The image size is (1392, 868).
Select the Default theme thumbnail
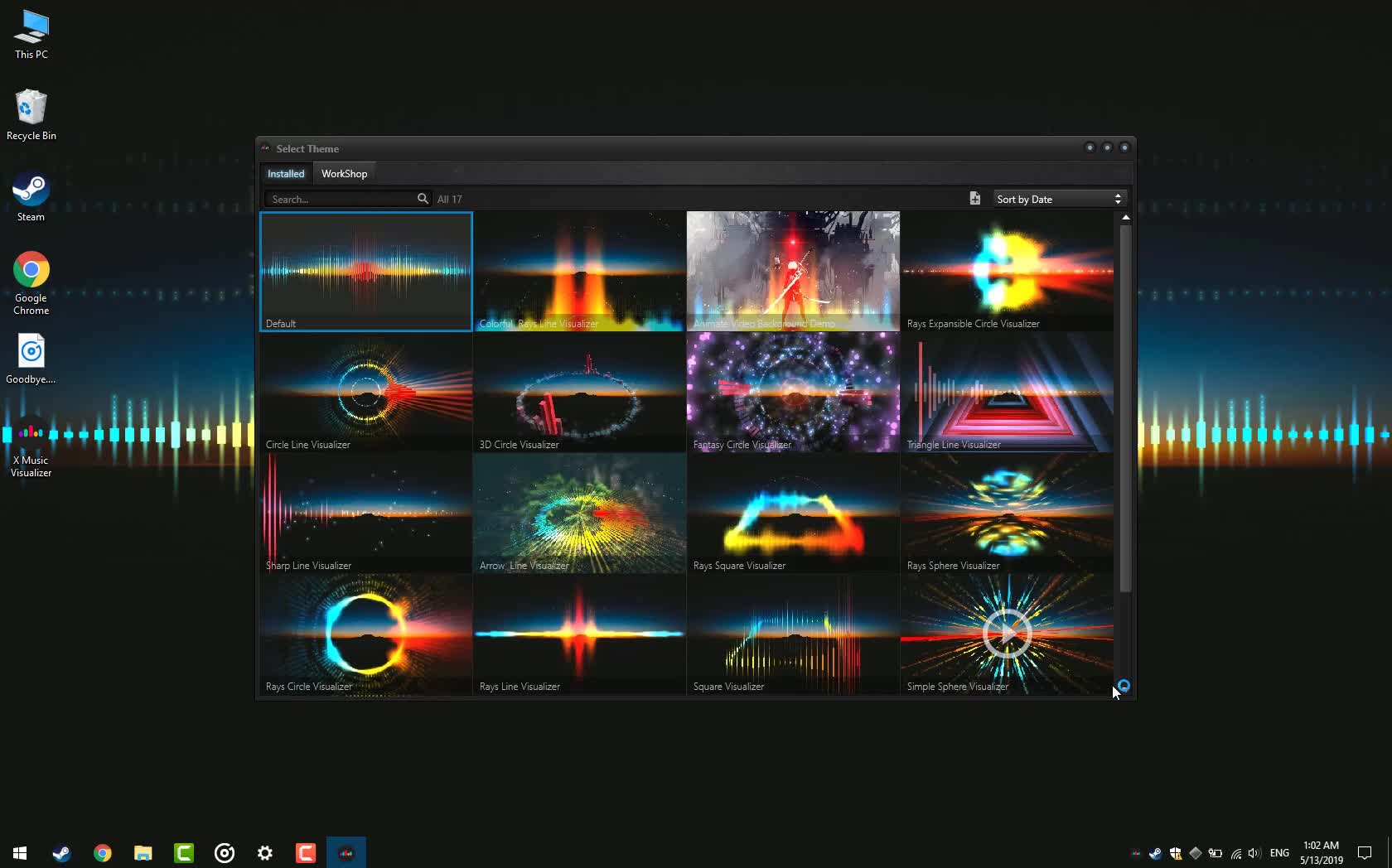(x=366, y=271)
